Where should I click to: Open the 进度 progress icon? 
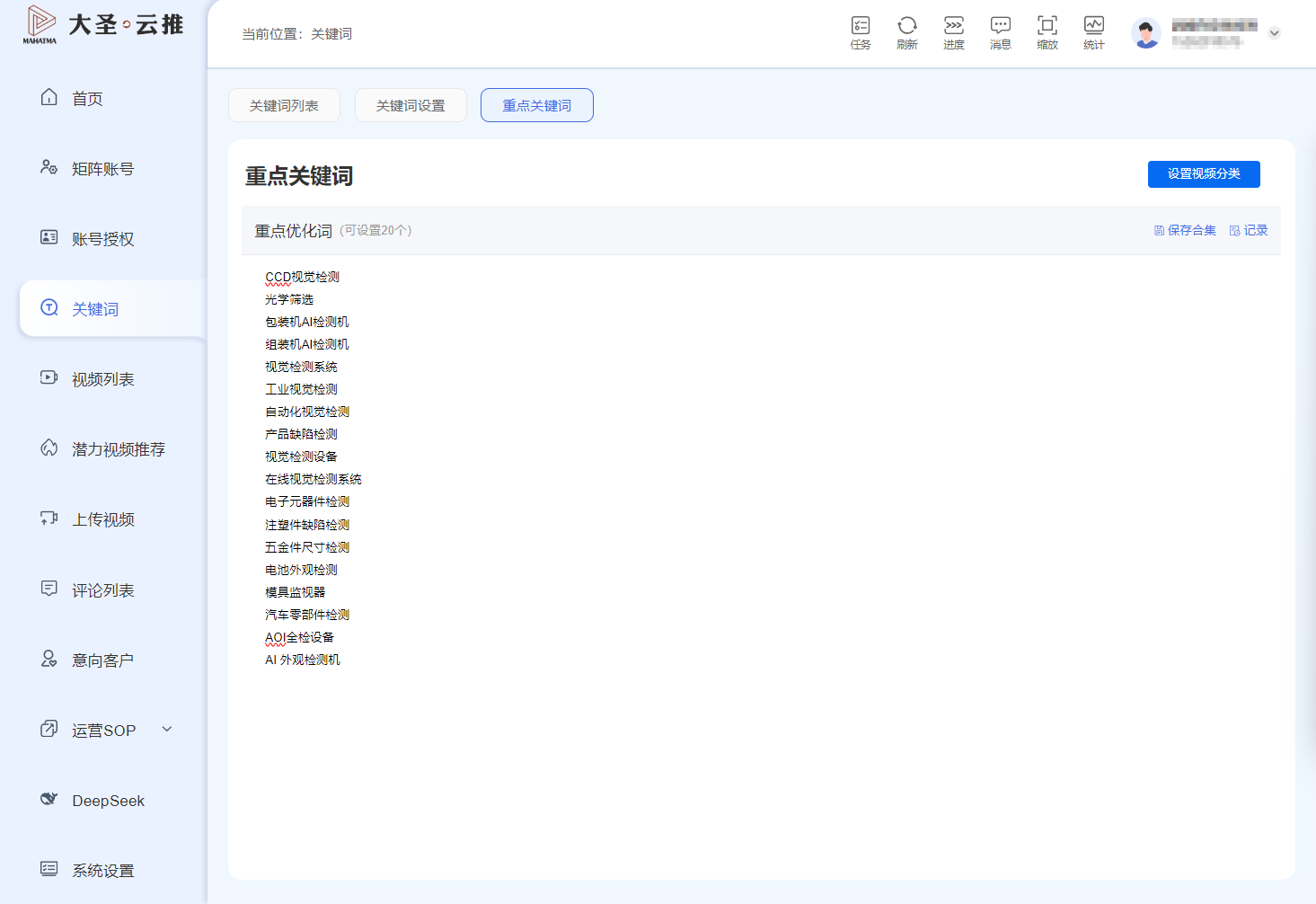pyautogui.click(x=954, y=32)
